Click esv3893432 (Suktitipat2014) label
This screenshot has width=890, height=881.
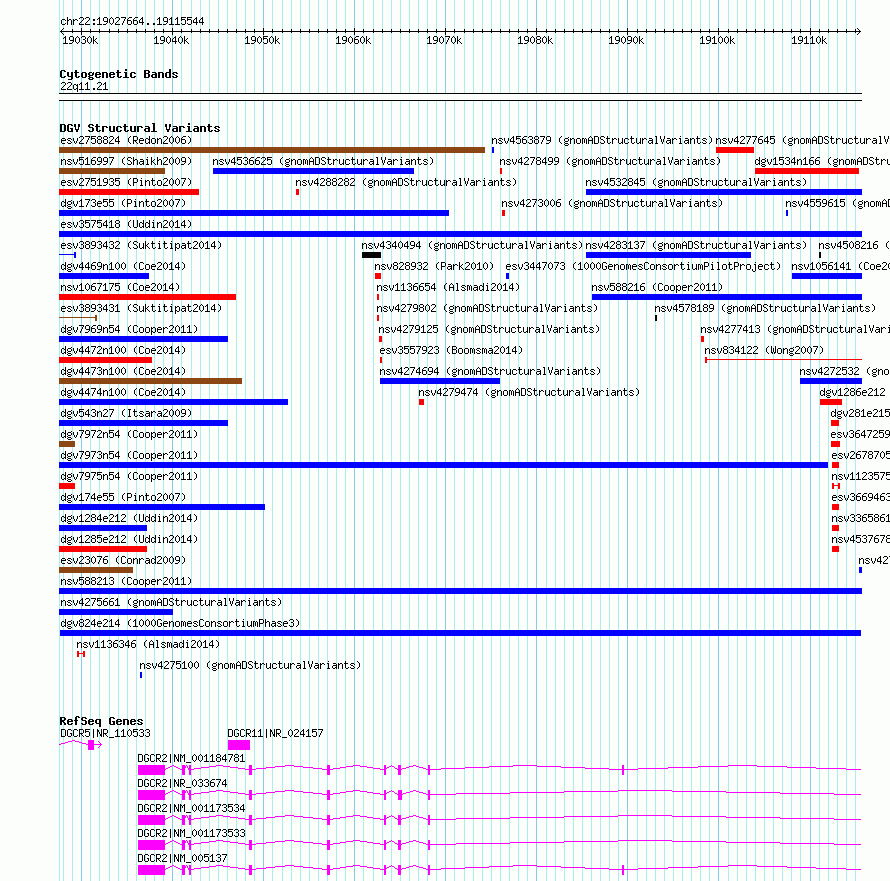pos(141,245)
